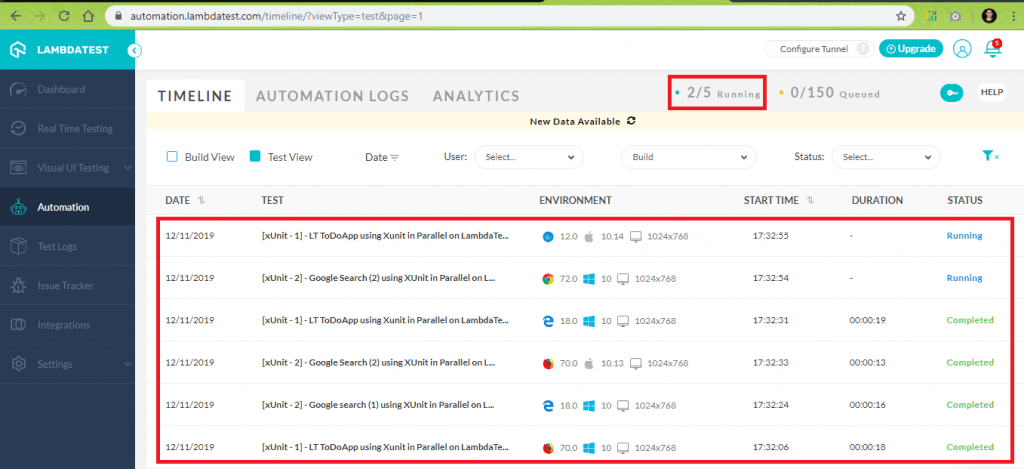Toggle the Test View checkbox

(x=255, y=157)
